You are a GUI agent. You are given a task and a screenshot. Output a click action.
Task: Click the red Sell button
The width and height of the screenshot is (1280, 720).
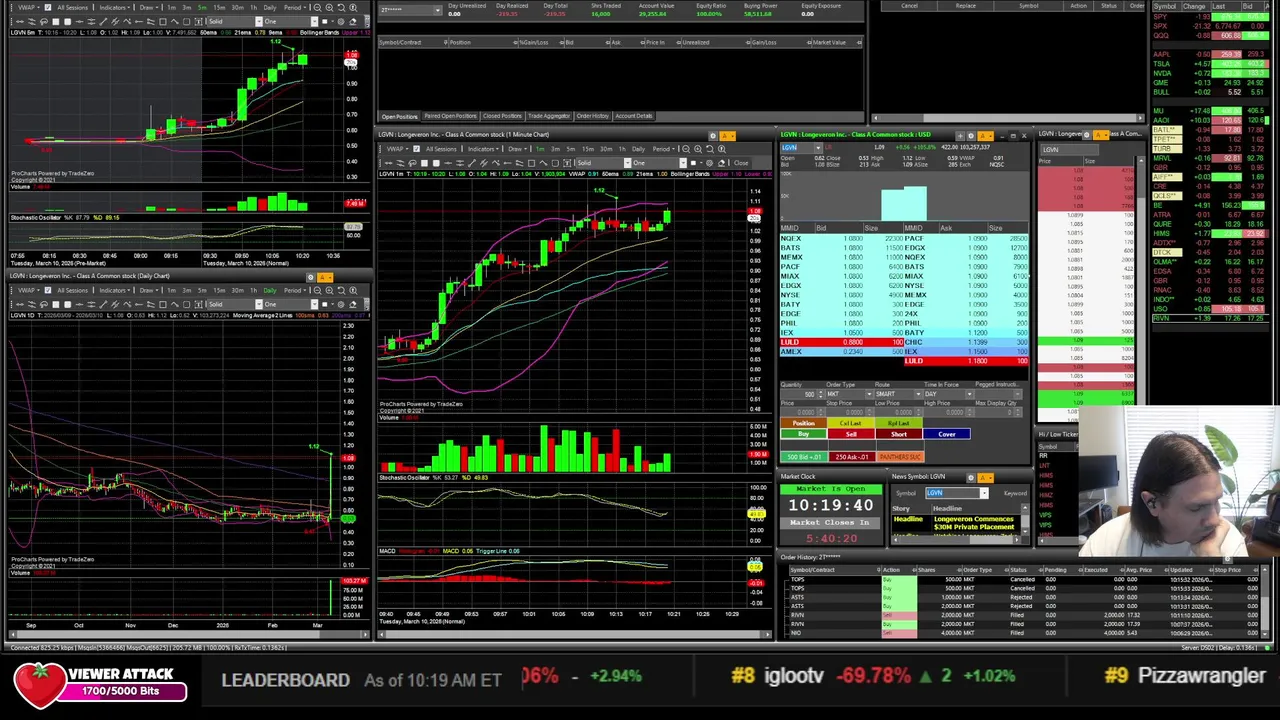(851, 434)
